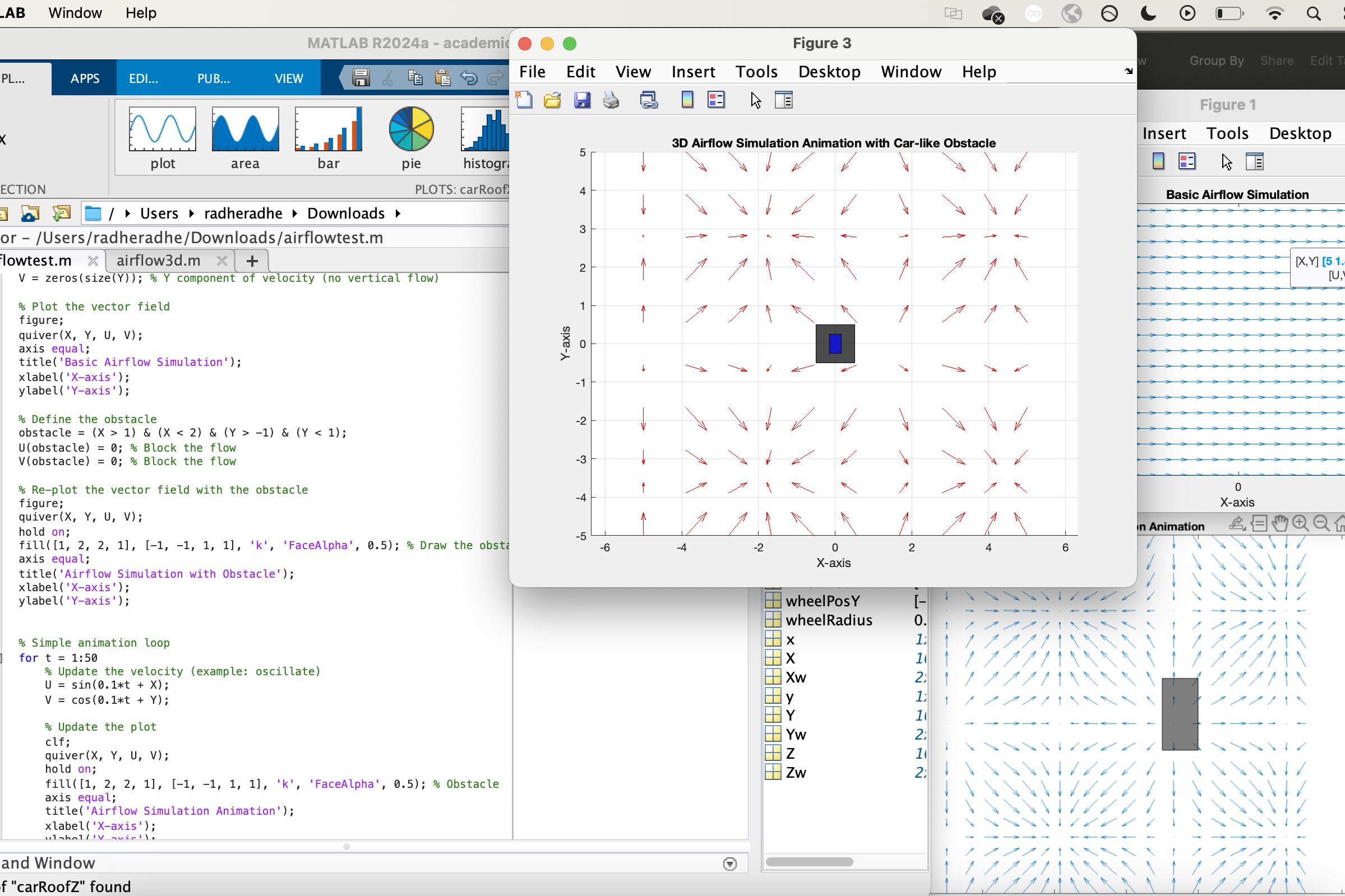The height and width of the screenshot is (896, 1345).
Task: Click zoom in magnifier on axes toolbar
Action: tap(1300, 523)
